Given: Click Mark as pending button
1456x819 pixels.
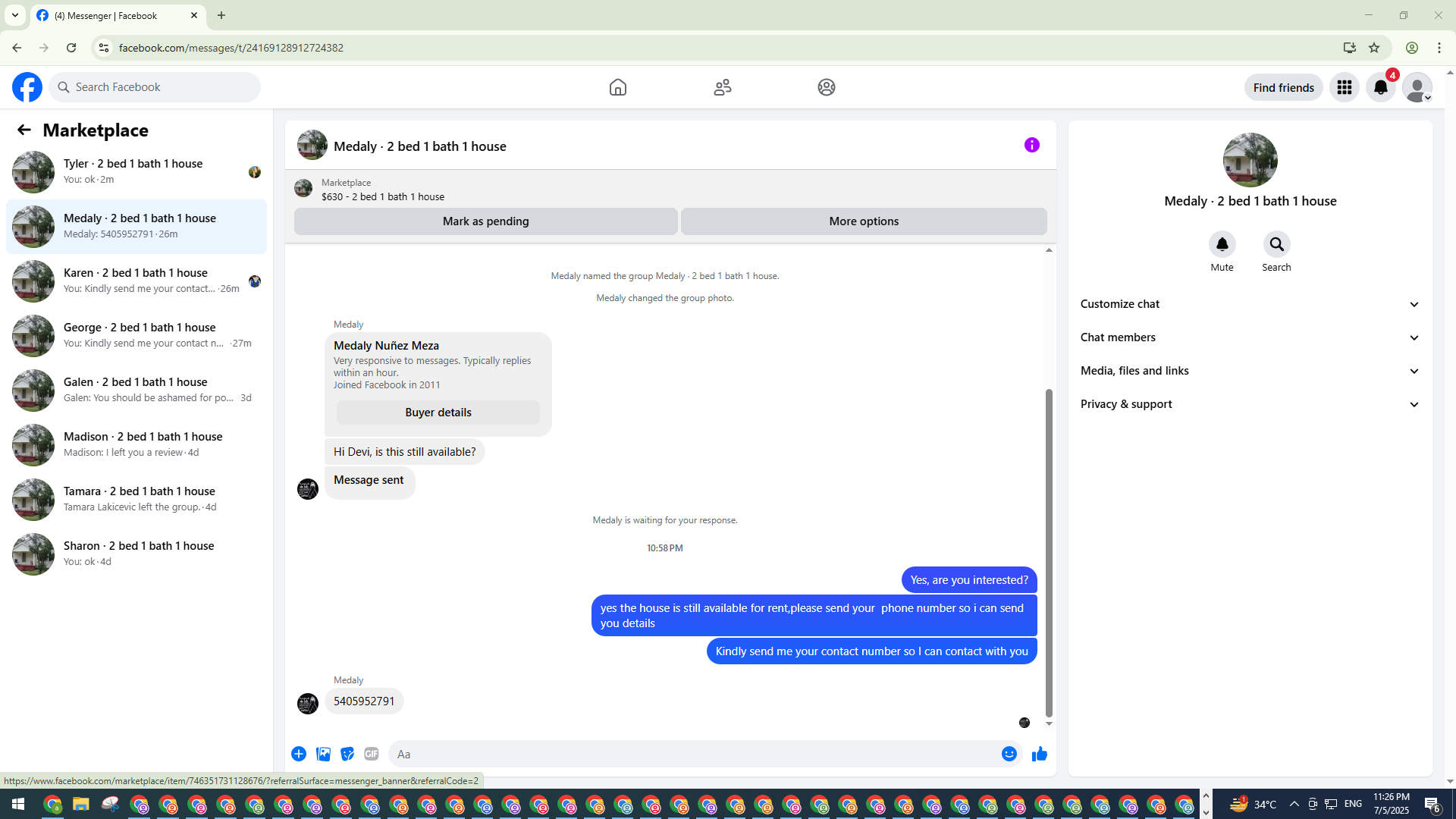Looking at the screenshot, I should 485,221.
